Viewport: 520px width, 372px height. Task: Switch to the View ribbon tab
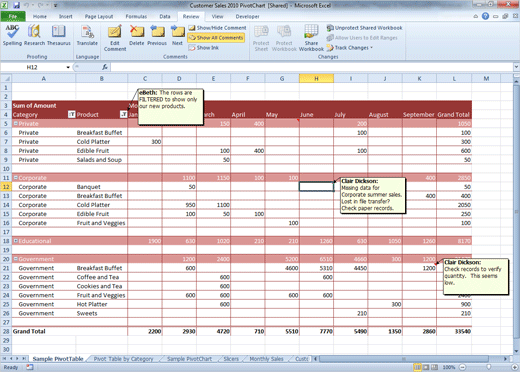coord(217,16)
